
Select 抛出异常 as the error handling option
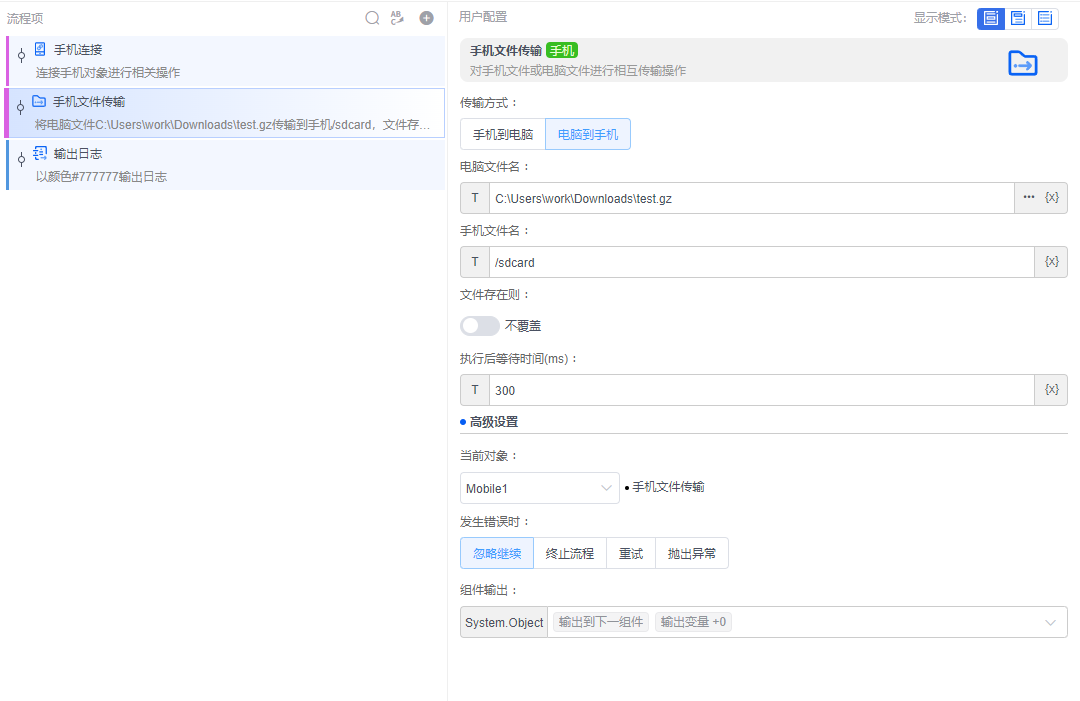click(x=691, y=553)
